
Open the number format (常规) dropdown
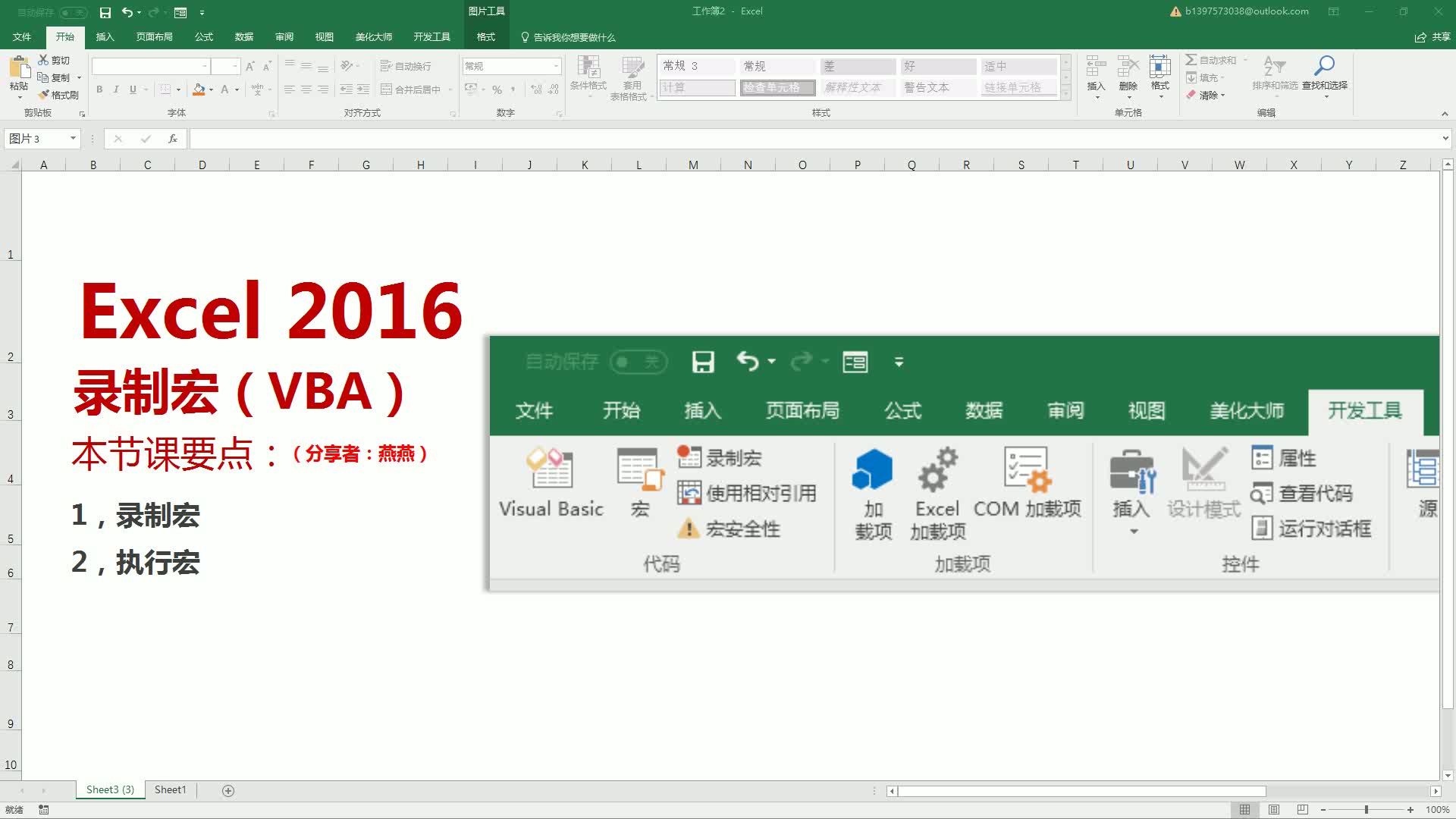(556, 67)
